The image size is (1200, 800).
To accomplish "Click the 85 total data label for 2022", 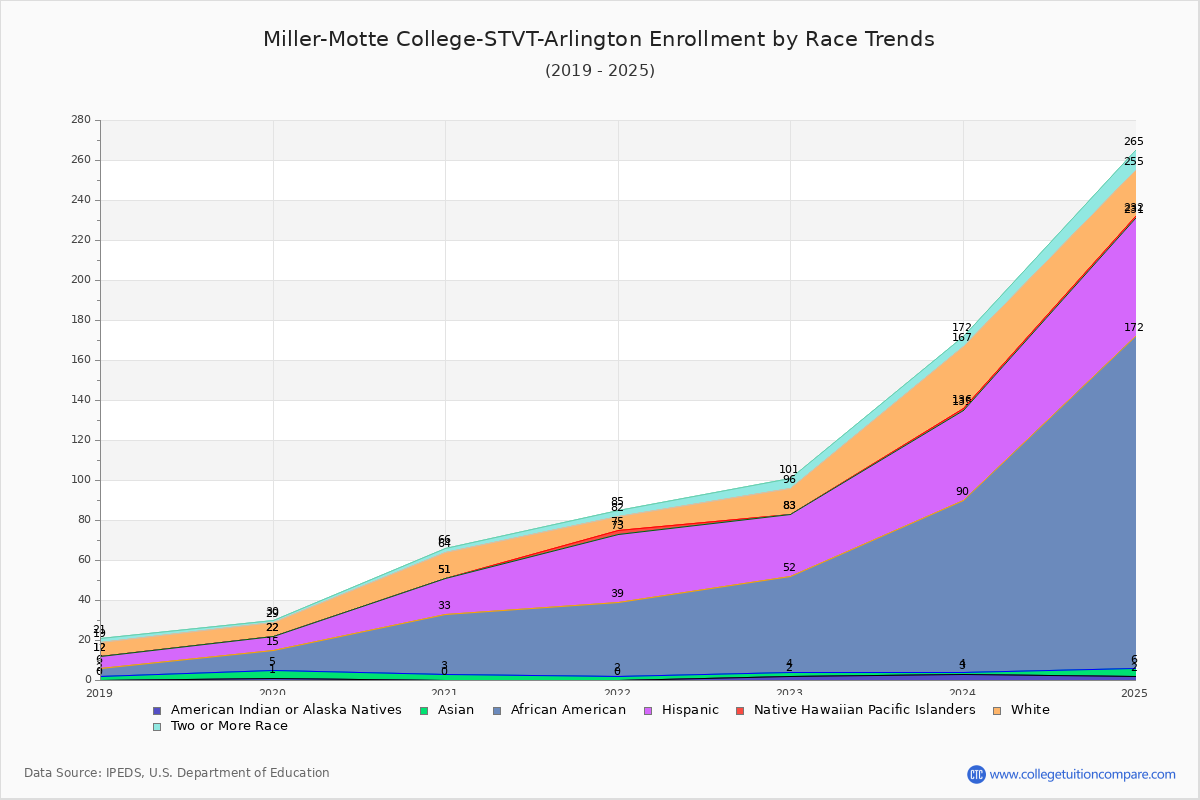I will (x=617, y=502).
